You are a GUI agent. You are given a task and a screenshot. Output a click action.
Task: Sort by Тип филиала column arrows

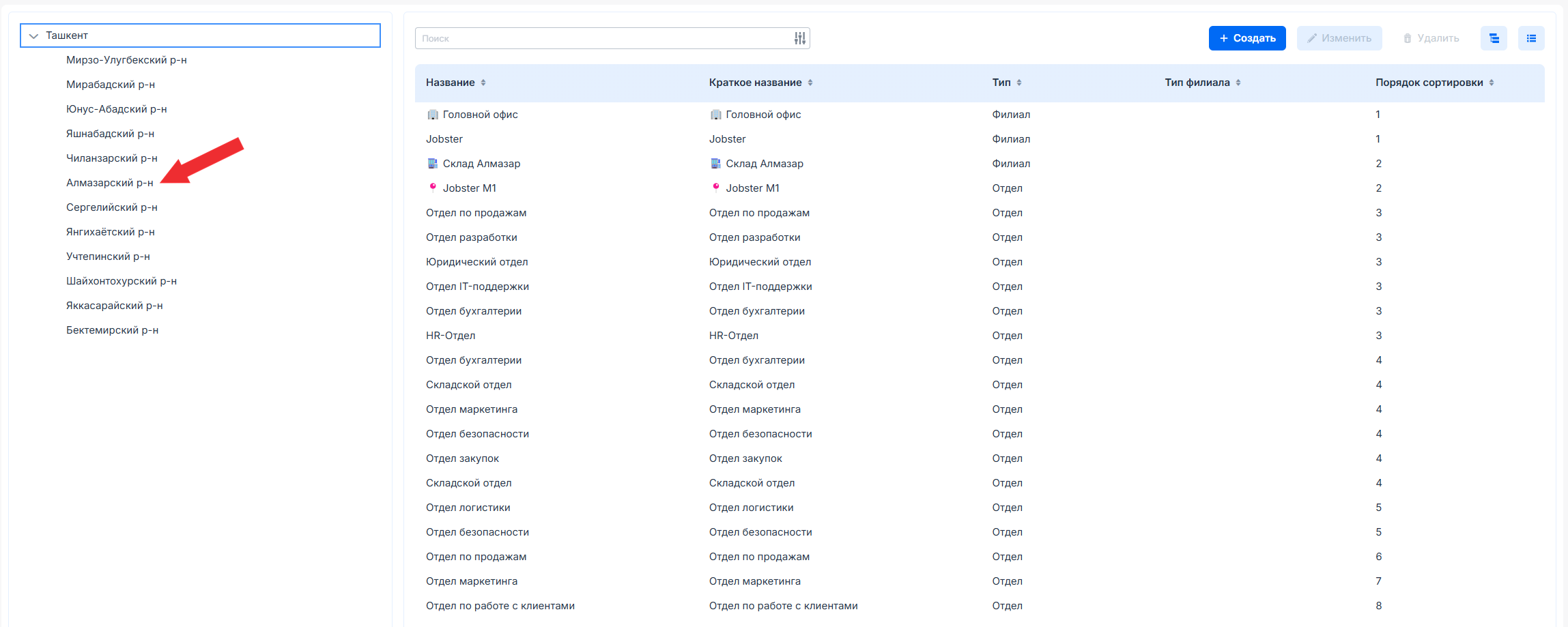1238,83
